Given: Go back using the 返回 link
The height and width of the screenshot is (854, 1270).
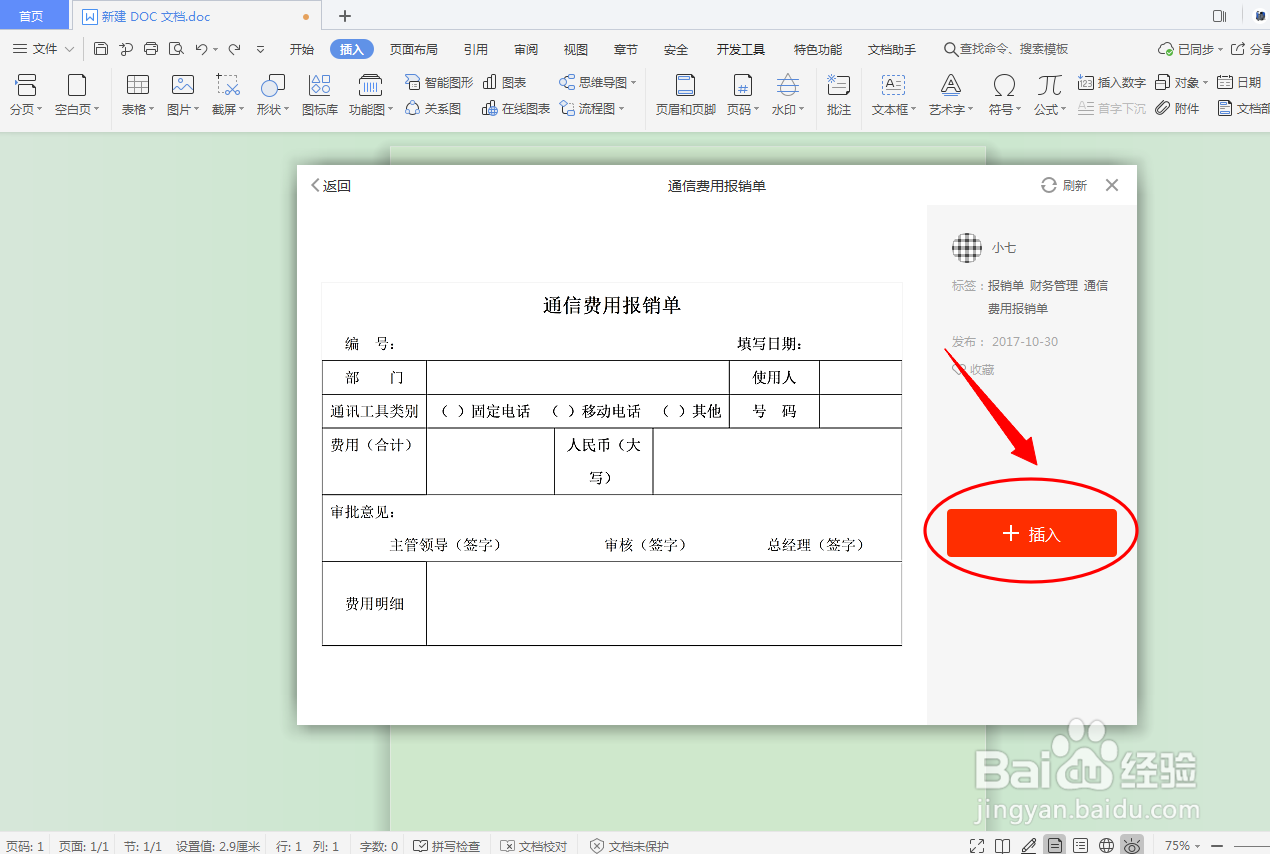Looking at the screenshot, I should coord(331,185).
